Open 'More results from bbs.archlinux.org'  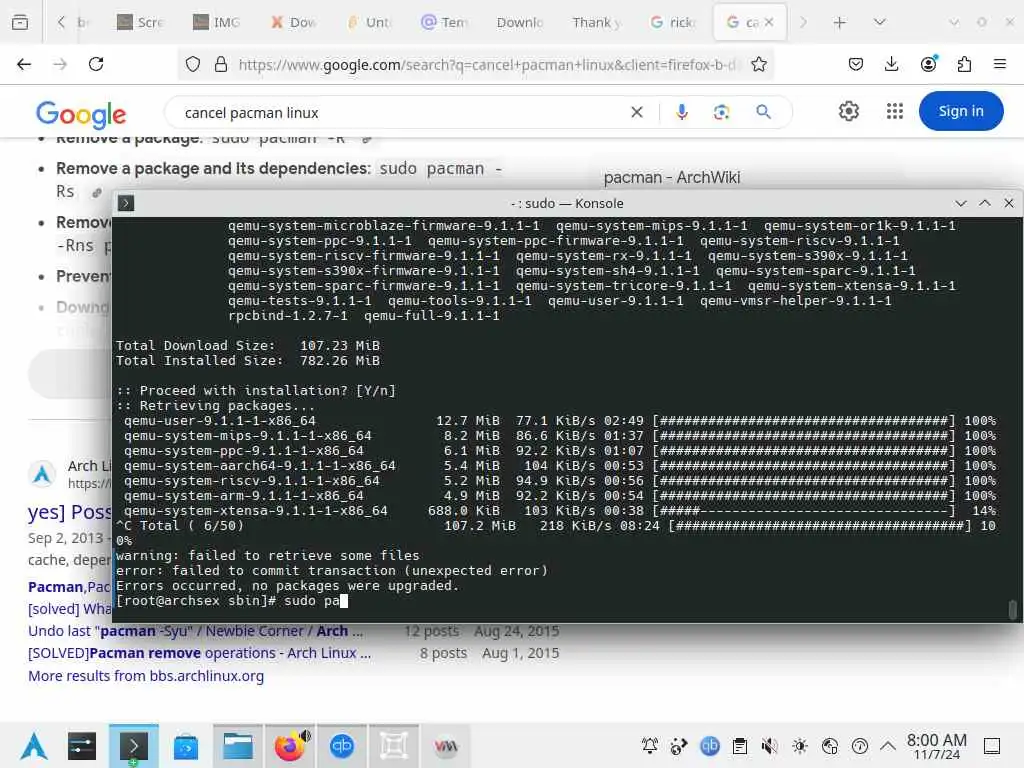pos(146,676)
